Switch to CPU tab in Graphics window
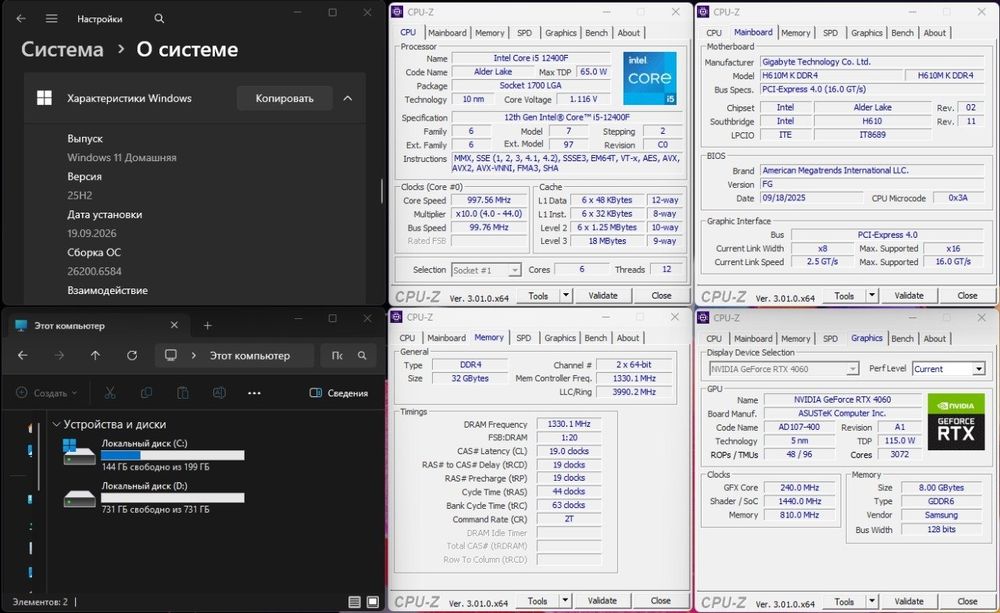 point(714,338)
